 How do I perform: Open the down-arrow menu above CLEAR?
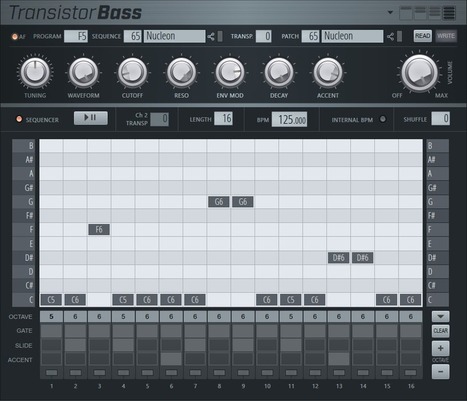point(440,316)
